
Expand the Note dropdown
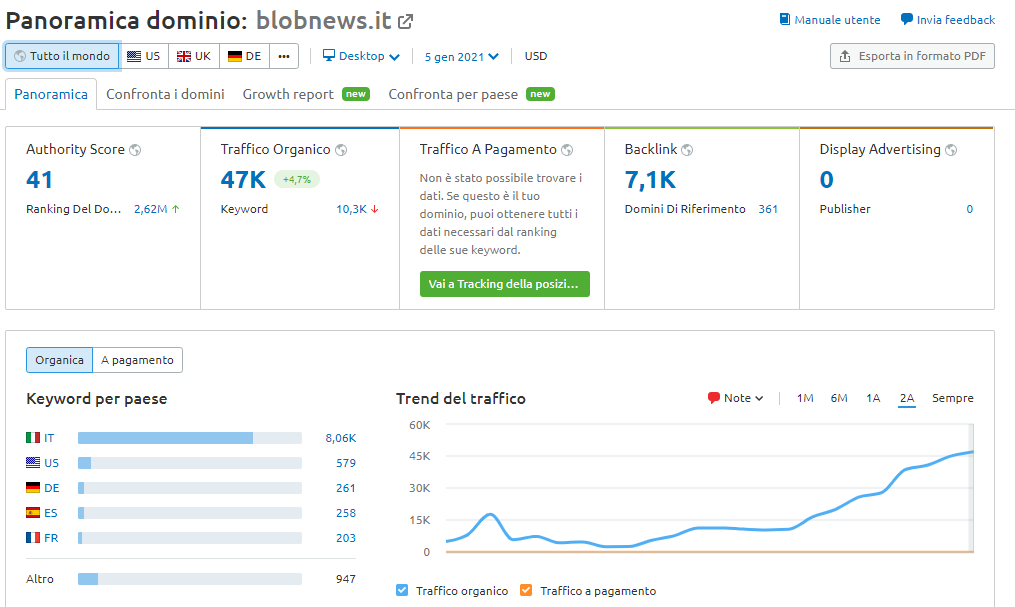[x=735, y=398]
